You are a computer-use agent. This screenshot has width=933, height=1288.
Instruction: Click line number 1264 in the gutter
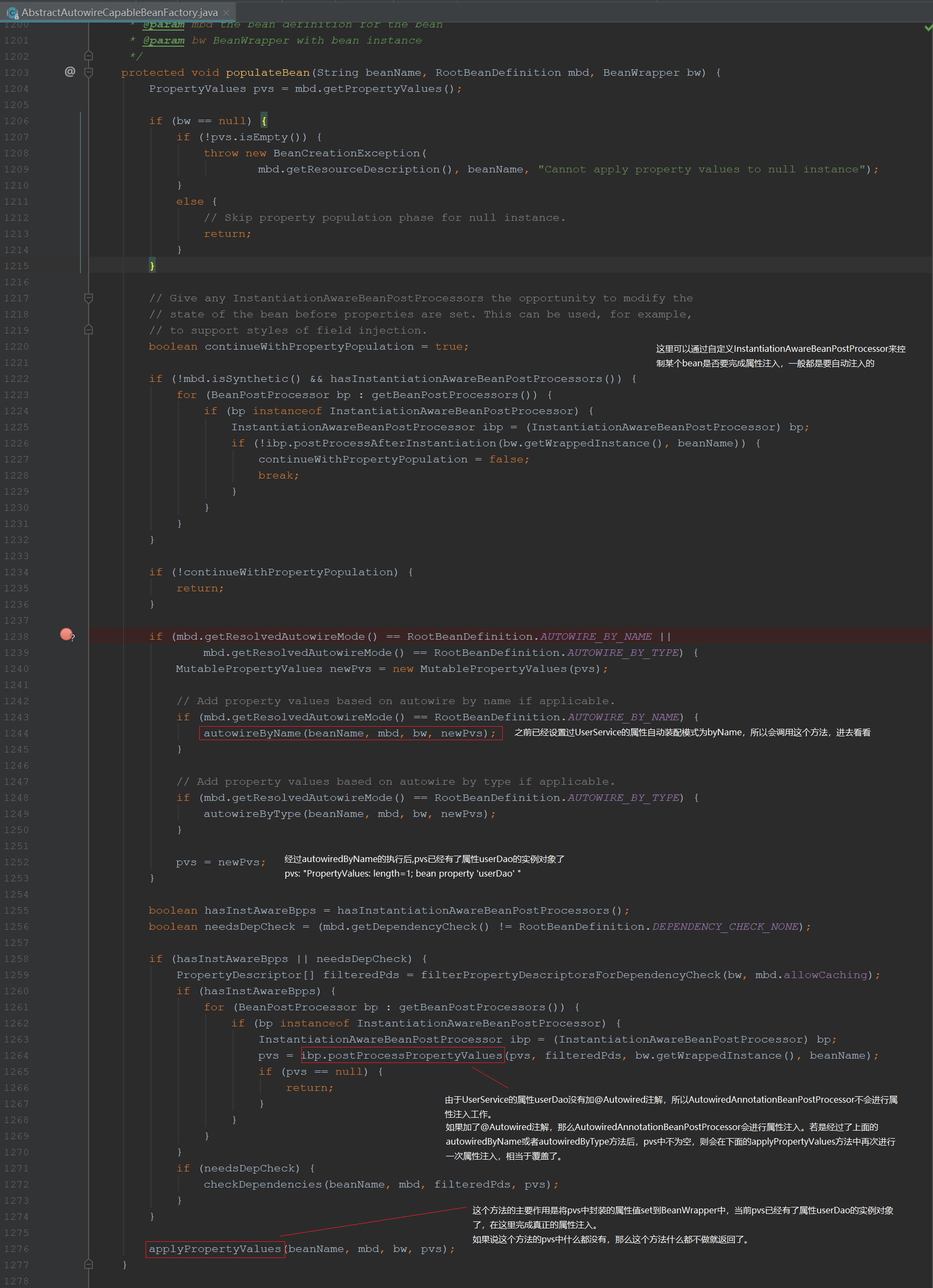[16, 1055]
